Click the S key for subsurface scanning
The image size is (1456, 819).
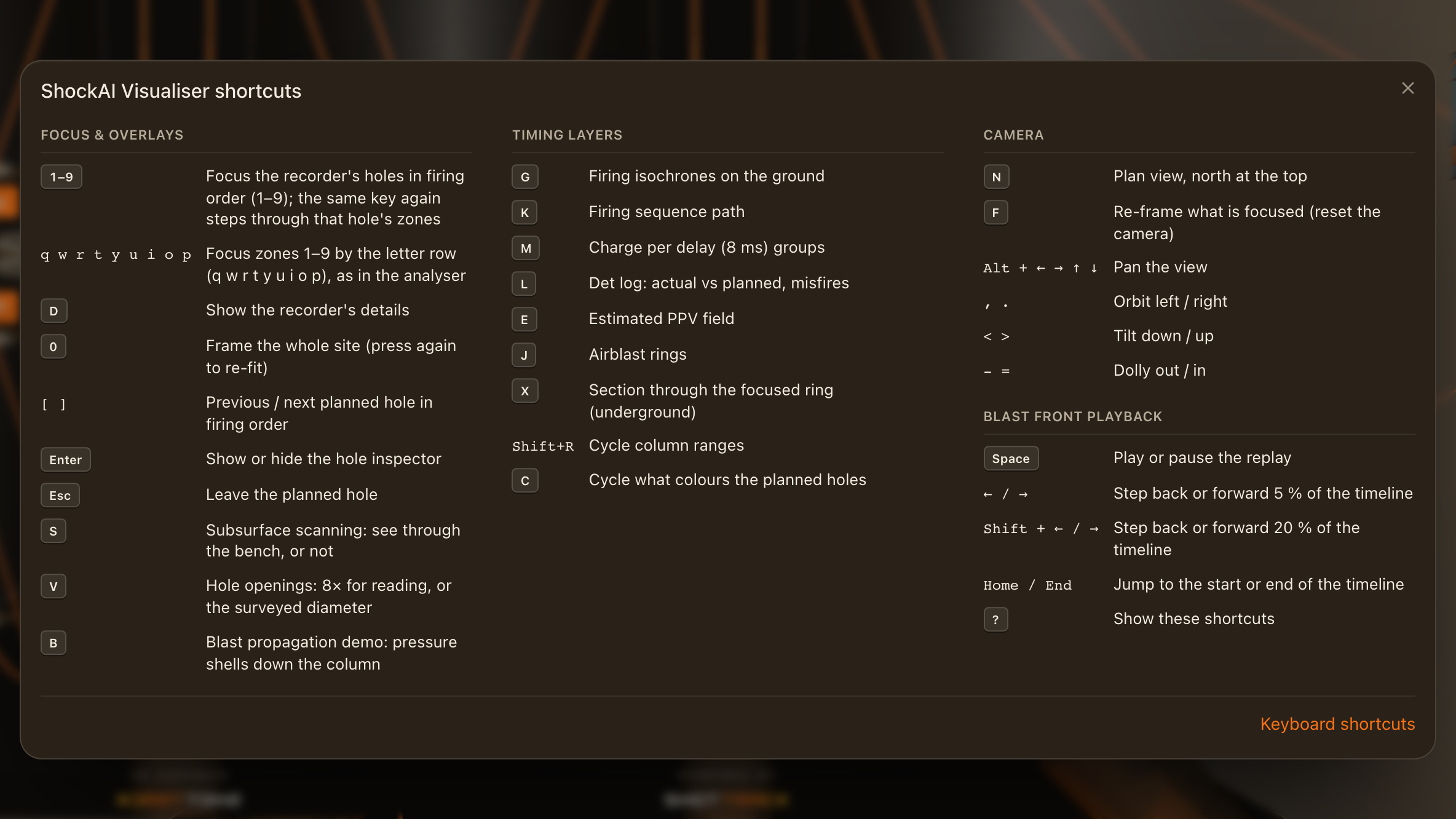point(53,531)
